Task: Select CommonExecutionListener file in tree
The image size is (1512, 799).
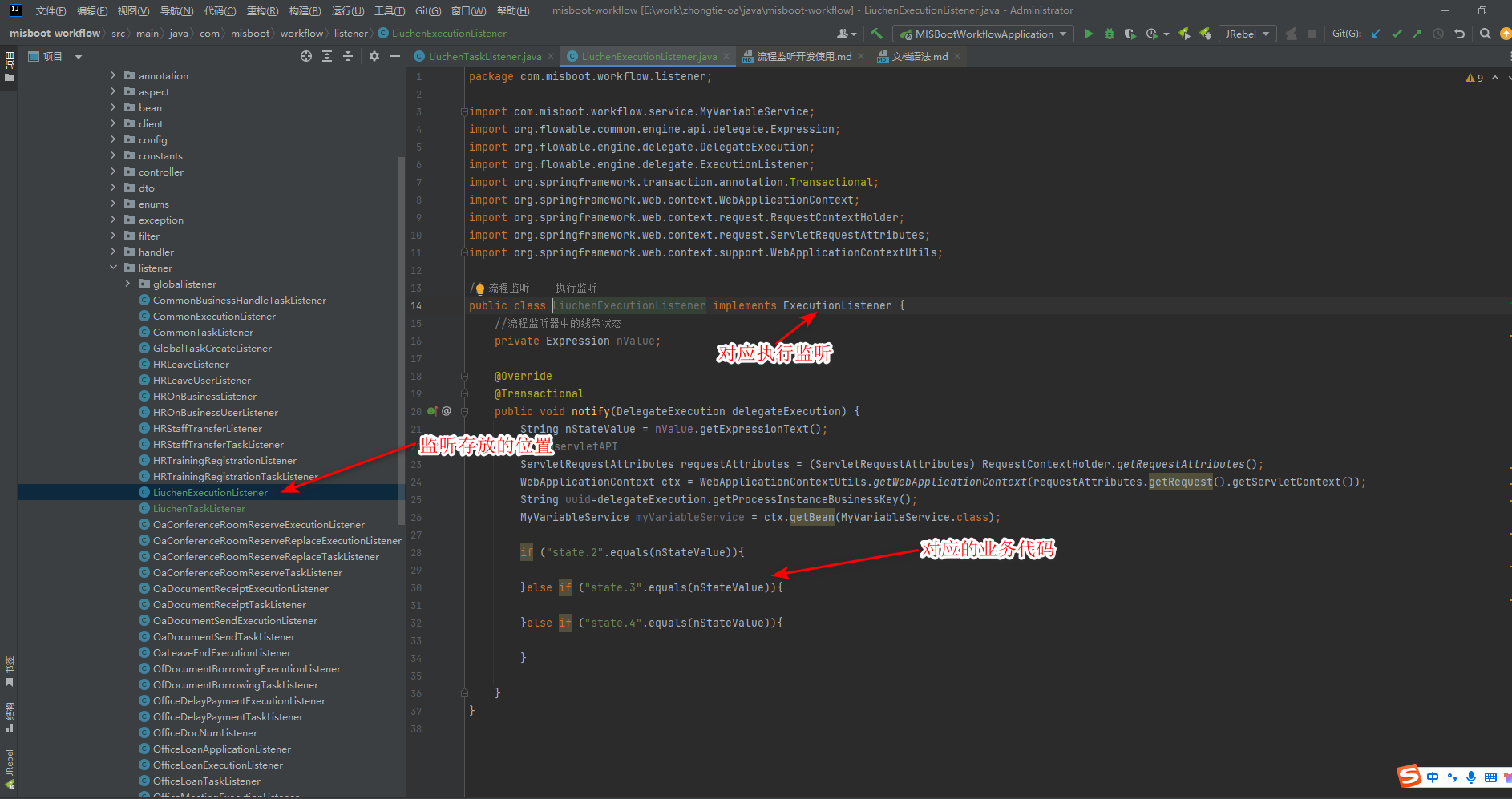Action: 214,316
